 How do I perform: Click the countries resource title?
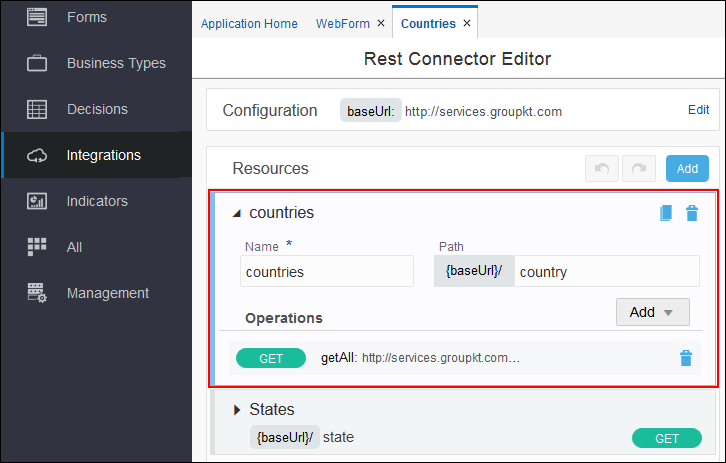click(x=282, y=213)
